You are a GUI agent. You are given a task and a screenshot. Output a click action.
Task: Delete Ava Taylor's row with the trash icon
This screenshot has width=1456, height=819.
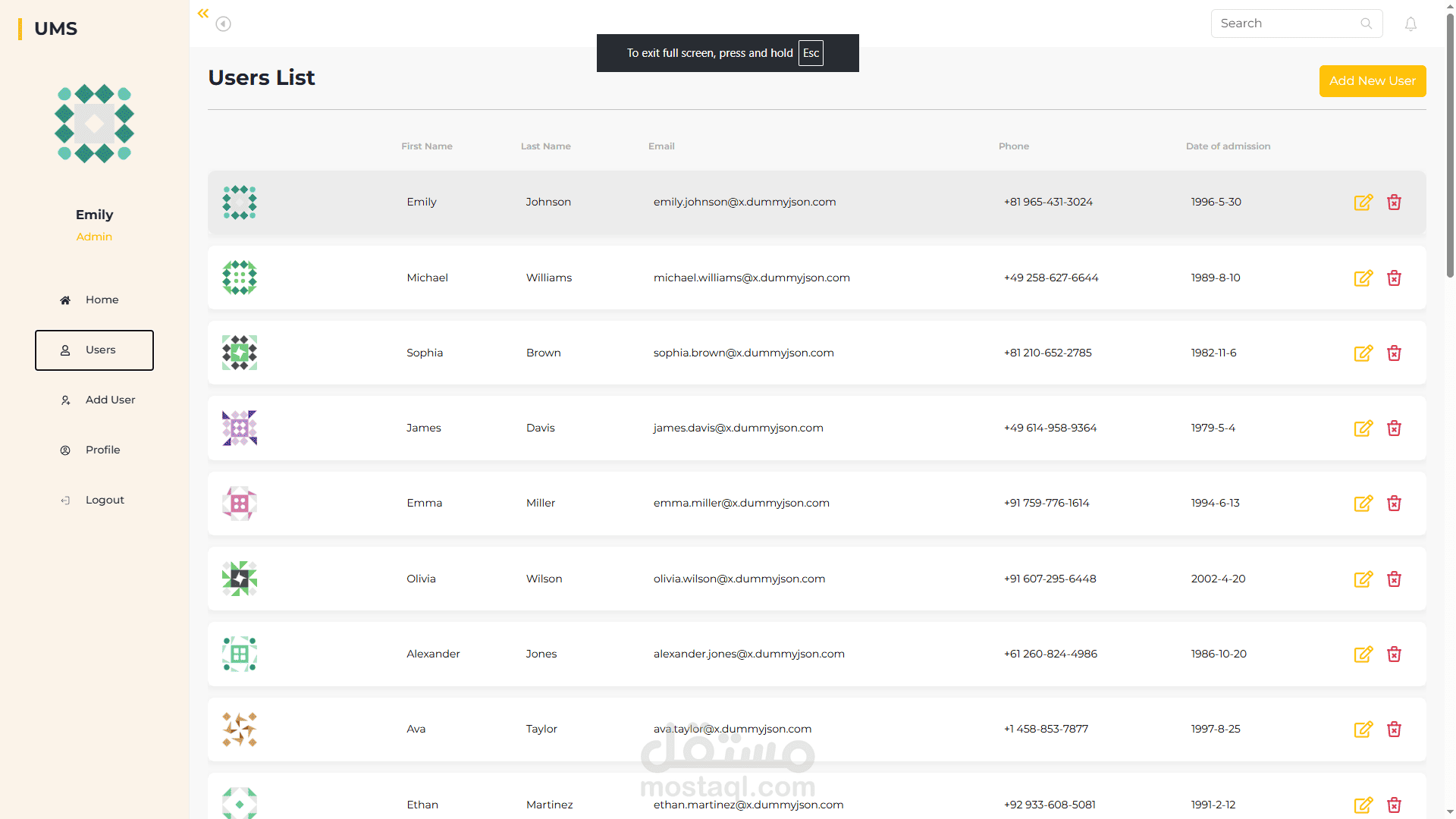pyautogui.click(x=1394, y=730)
